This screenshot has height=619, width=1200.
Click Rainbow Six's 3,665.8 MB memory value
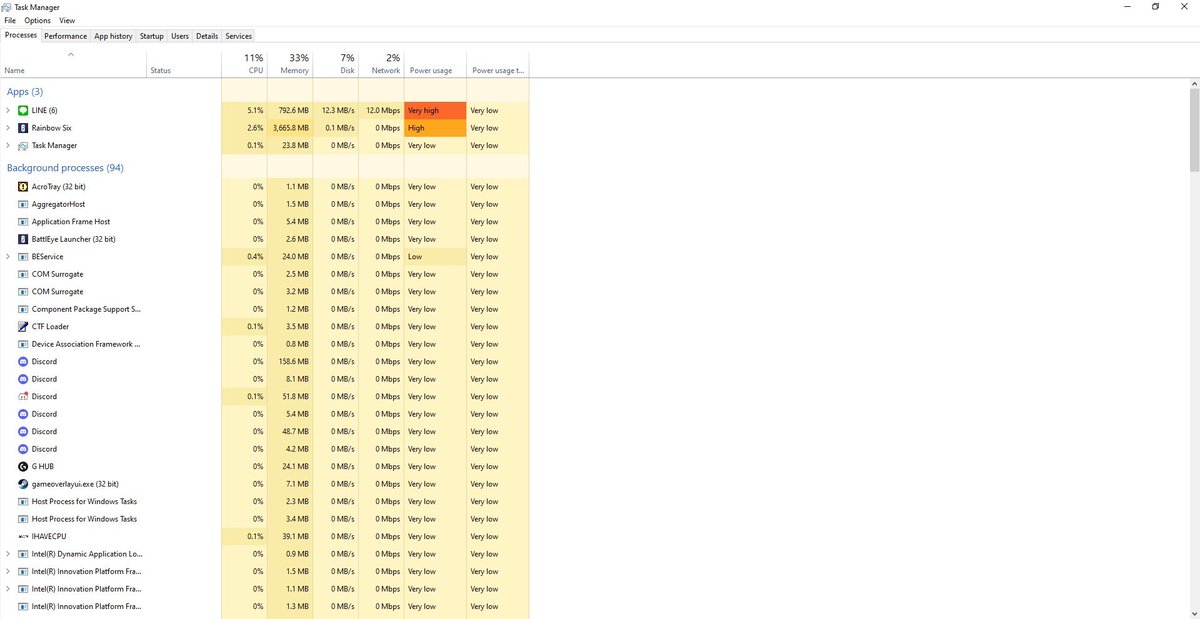pos(291,128)
